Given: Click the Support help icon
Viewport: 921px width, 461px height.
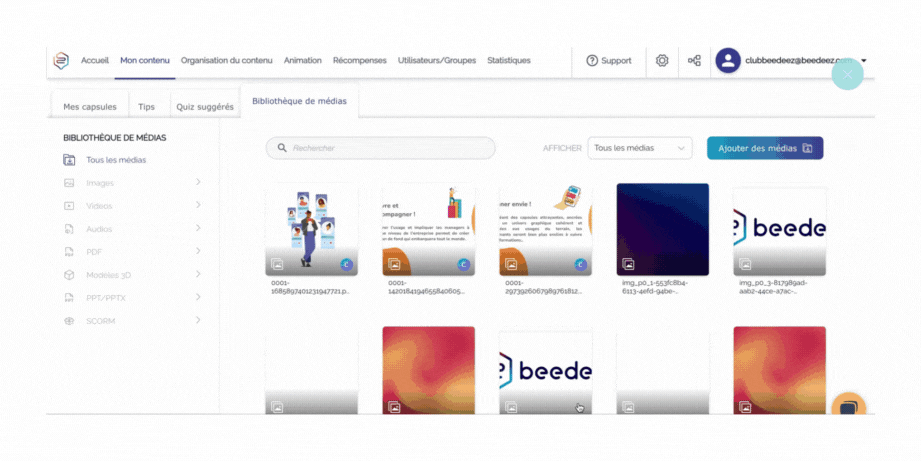Looking at the screenshot, I should coord(592,61).
